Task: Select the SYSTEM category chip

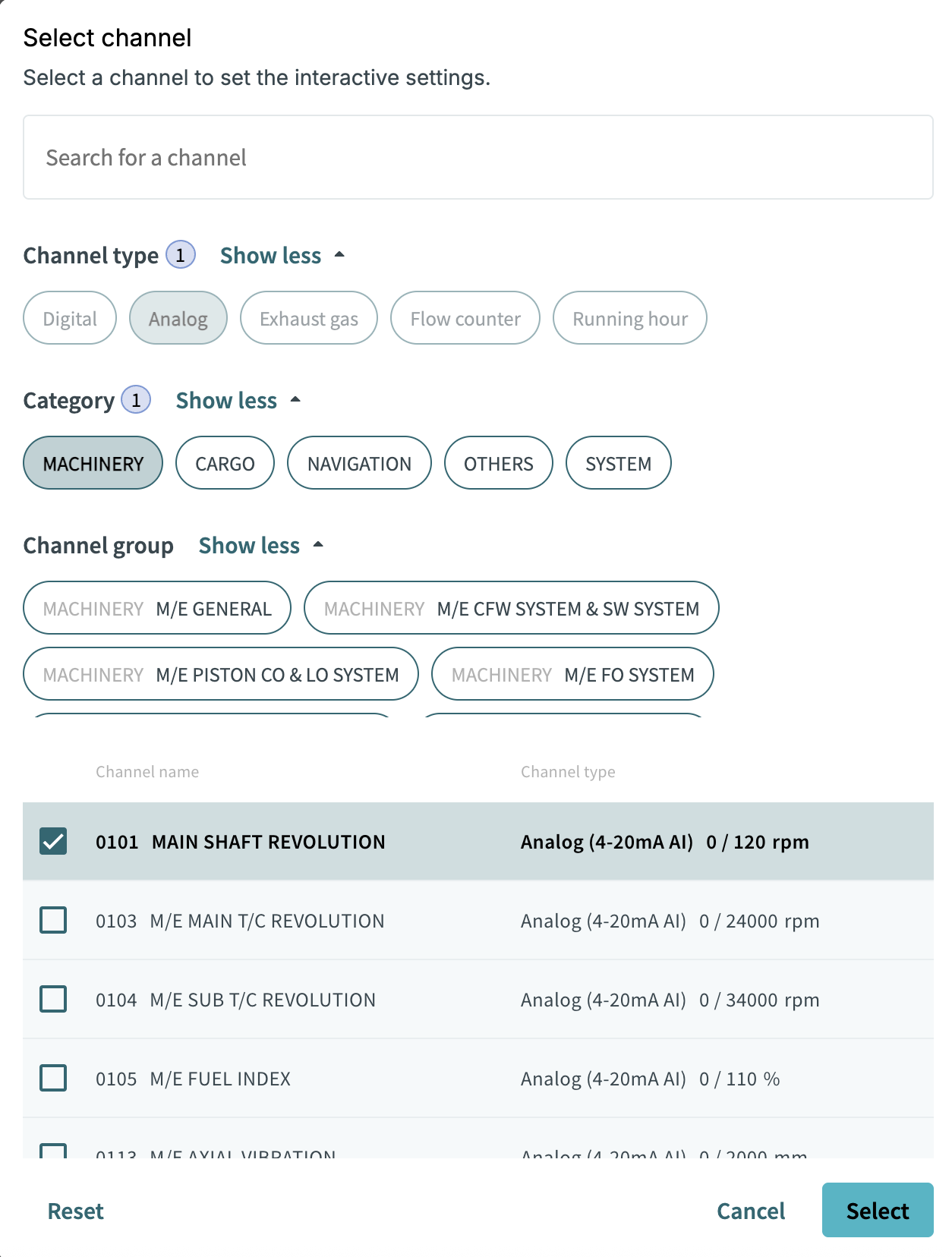Action: click(x=619, y=463)
